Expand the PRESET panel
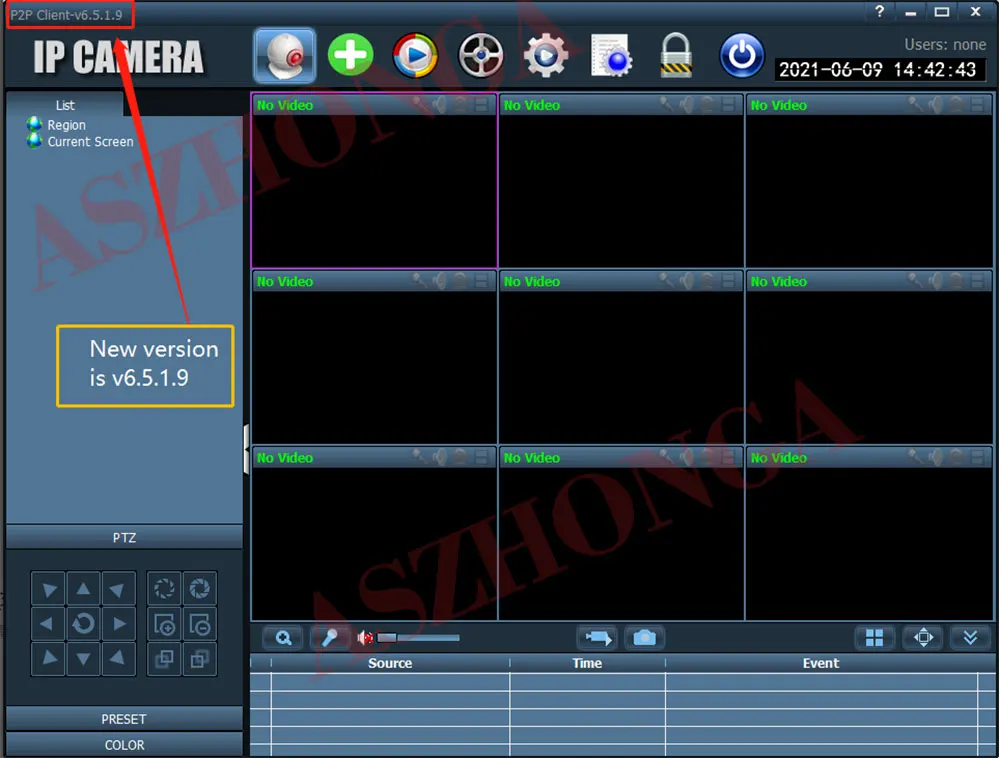This screenshot has height=758, width=1000. coord(124,719)
